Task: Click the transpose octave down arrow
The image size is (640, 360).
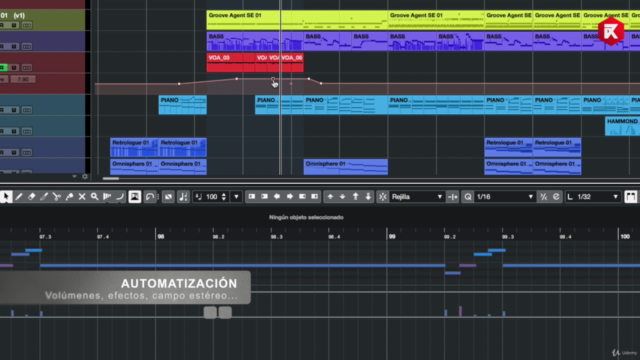Action: 368,197
